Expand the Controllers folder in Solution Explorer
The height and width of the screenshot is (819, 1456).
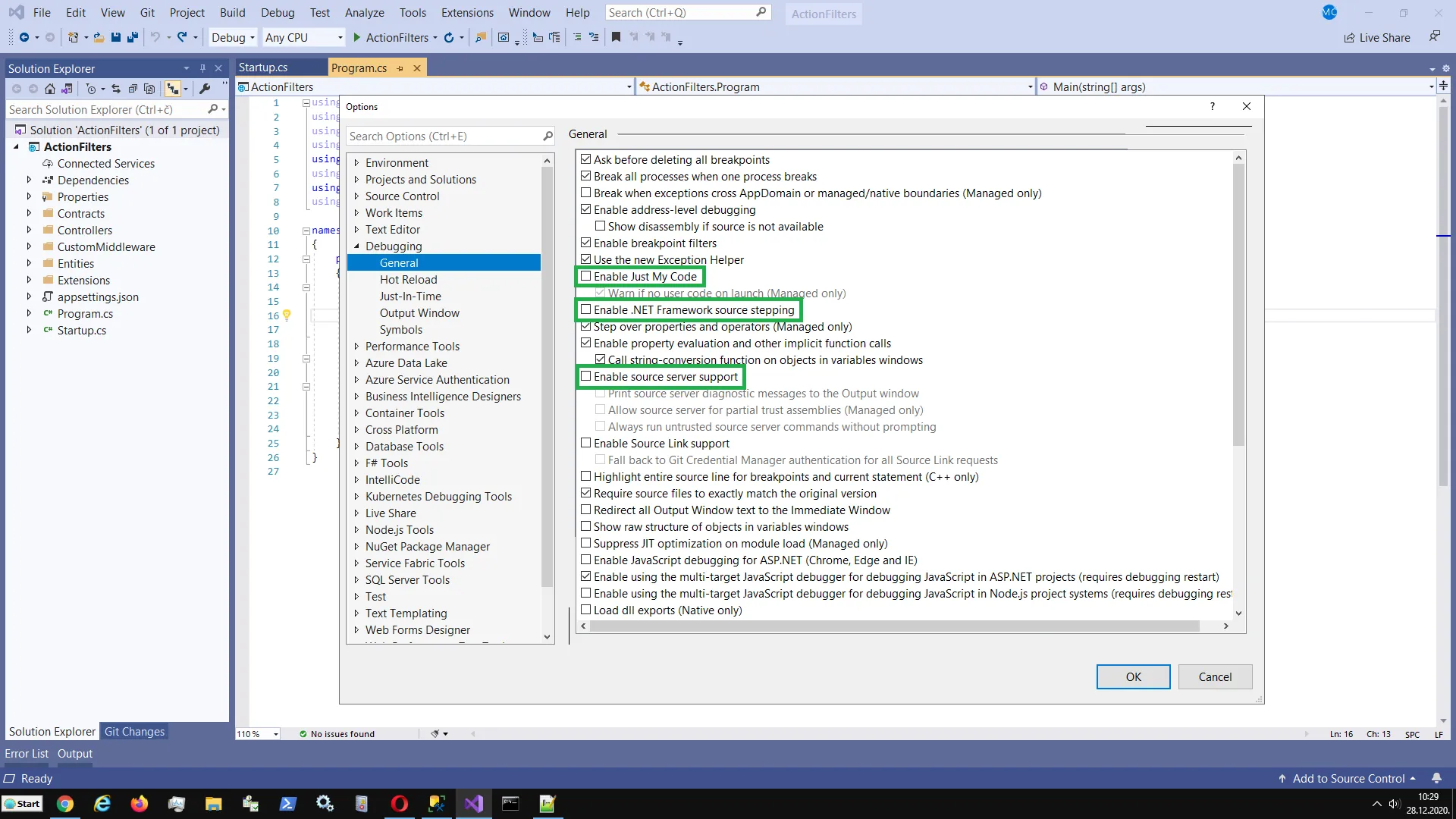coord(29,231)
